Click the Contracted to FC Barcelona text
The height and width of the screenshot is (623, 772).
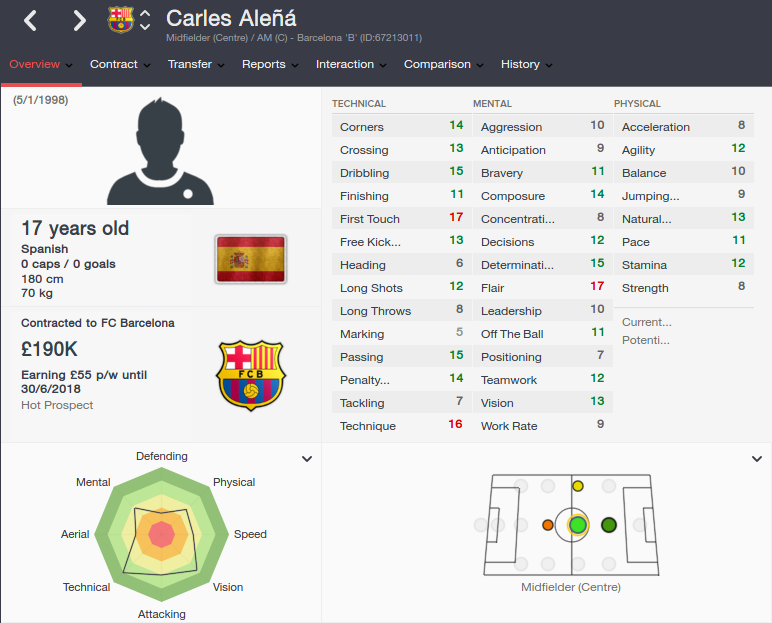click(x=97, y=323)
